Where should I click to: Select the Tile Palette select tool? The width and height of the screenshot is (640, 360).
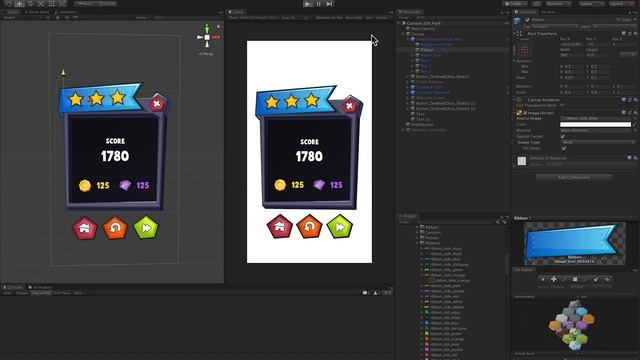click(543, 279)
